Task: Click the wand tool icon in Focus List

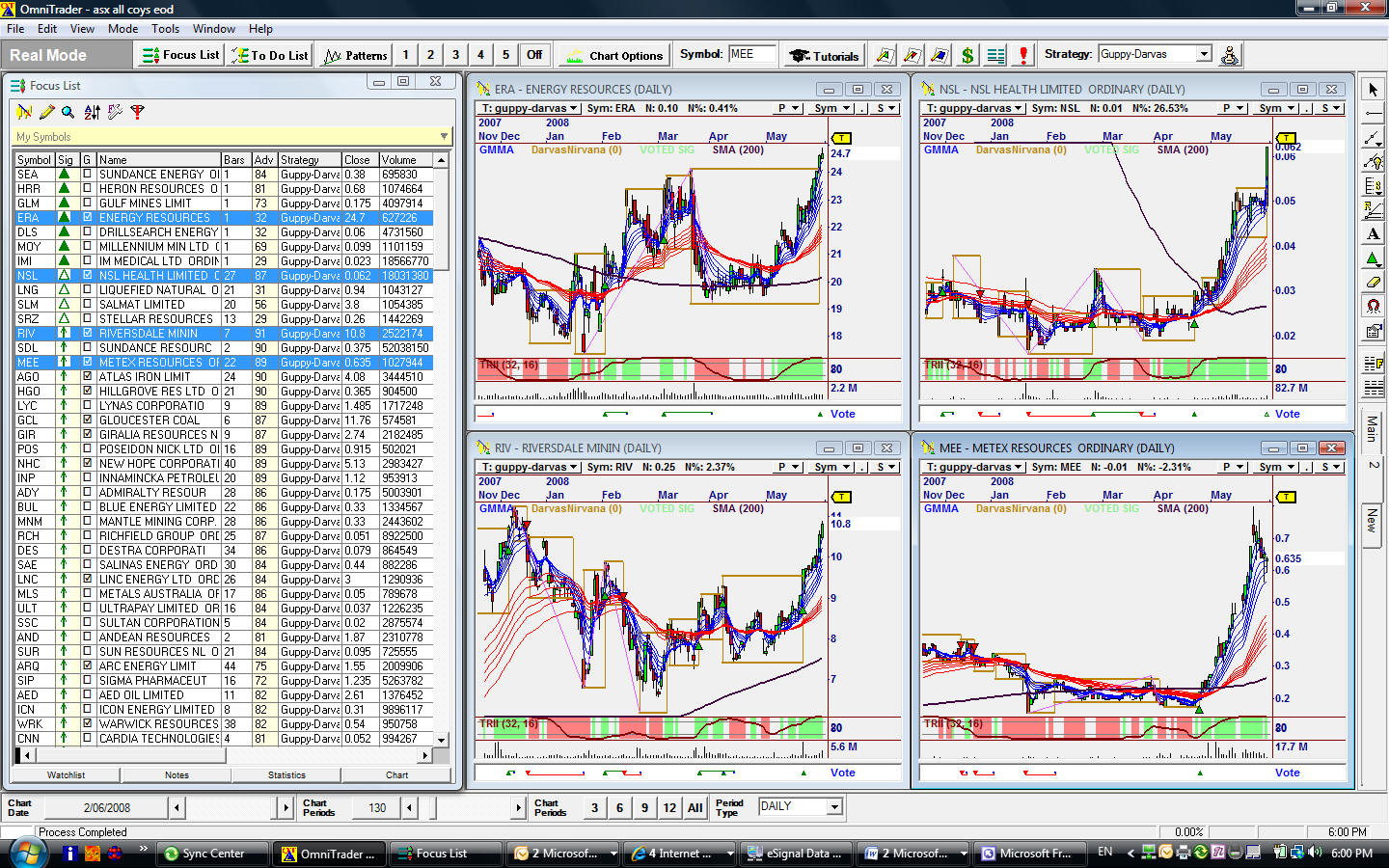Action: [115, 113]
